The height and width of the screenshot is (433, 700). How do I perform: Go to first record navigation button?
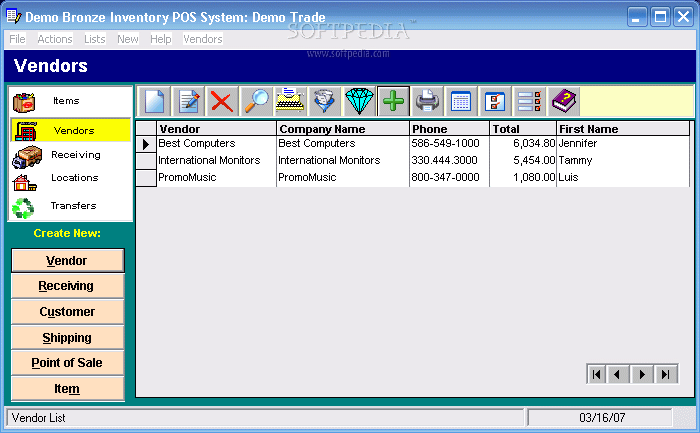click(596, 374)
